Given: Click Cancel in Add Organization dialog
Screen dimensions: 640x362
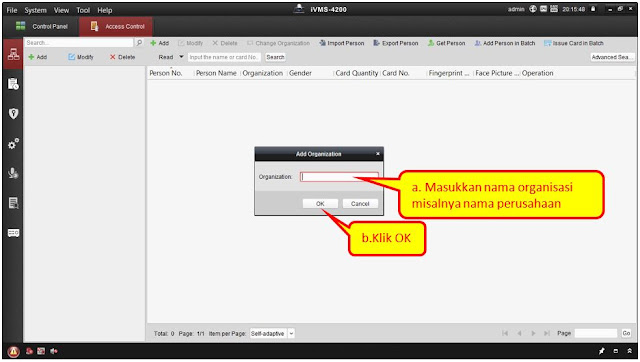Looking at the screenshot, I should pos(360,203).
